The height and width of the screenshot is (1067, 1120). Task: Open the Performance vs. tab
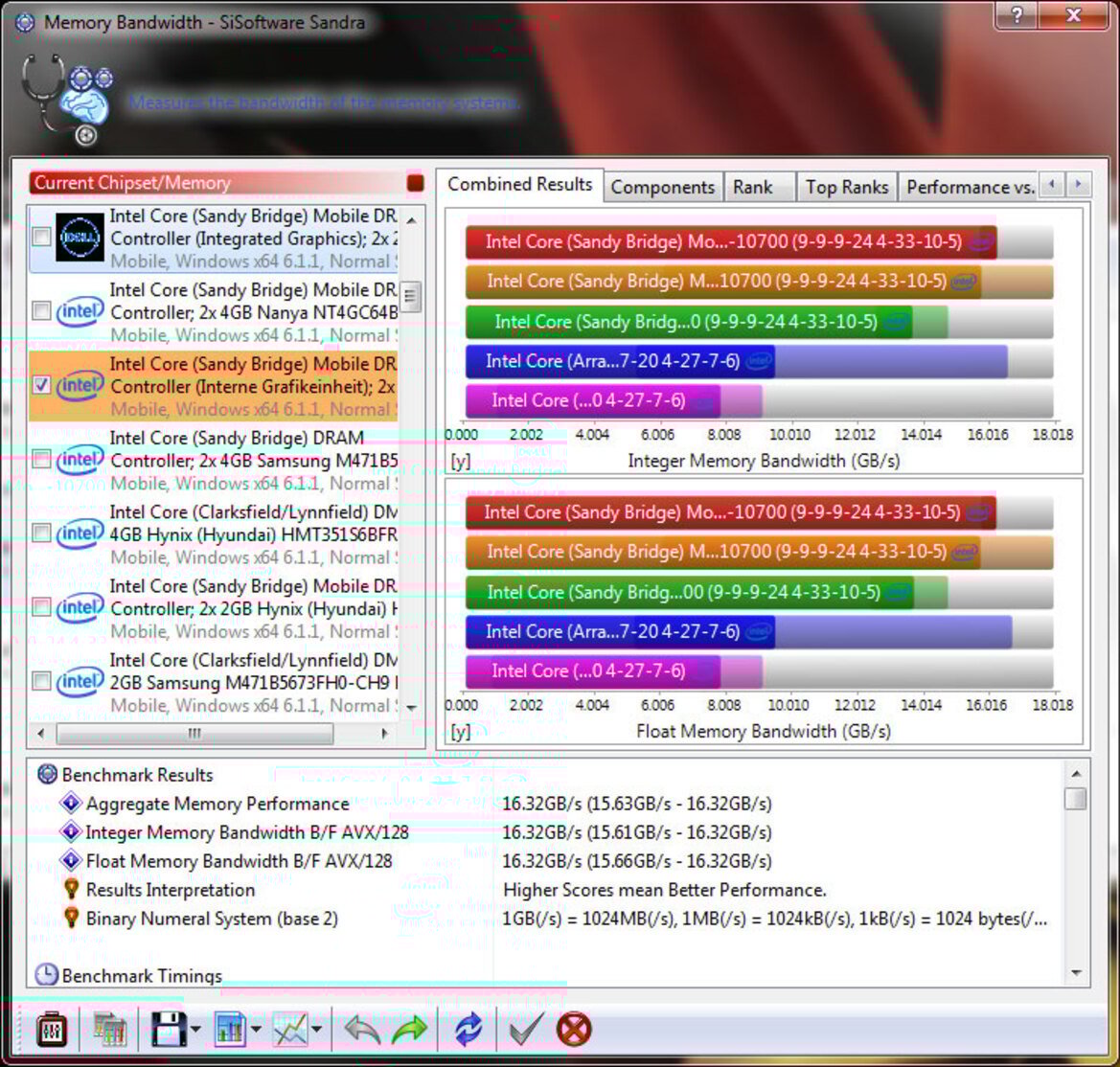969,187
